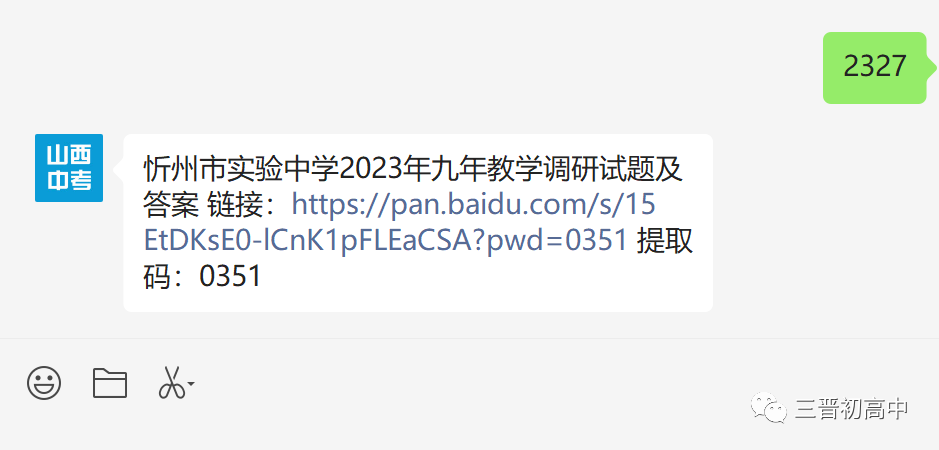Image resolution: width=939 pixels, height=450 pixels.
Task: Click the 答案 word in the message
Action: pyautogui.click(x=171, y=206)
